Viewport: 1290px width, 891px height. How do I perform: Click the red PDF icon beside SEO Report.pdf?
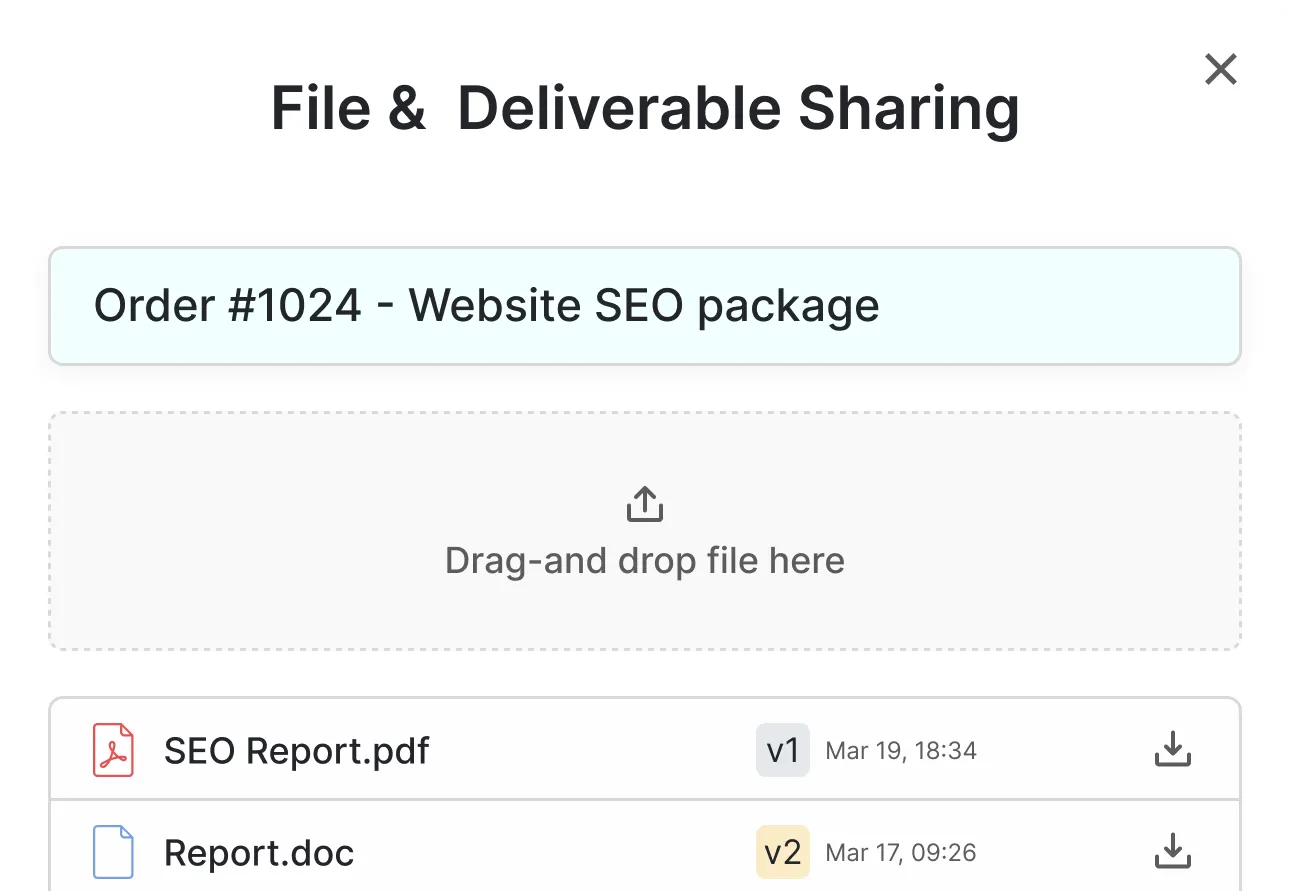click(x=112, y=750)
